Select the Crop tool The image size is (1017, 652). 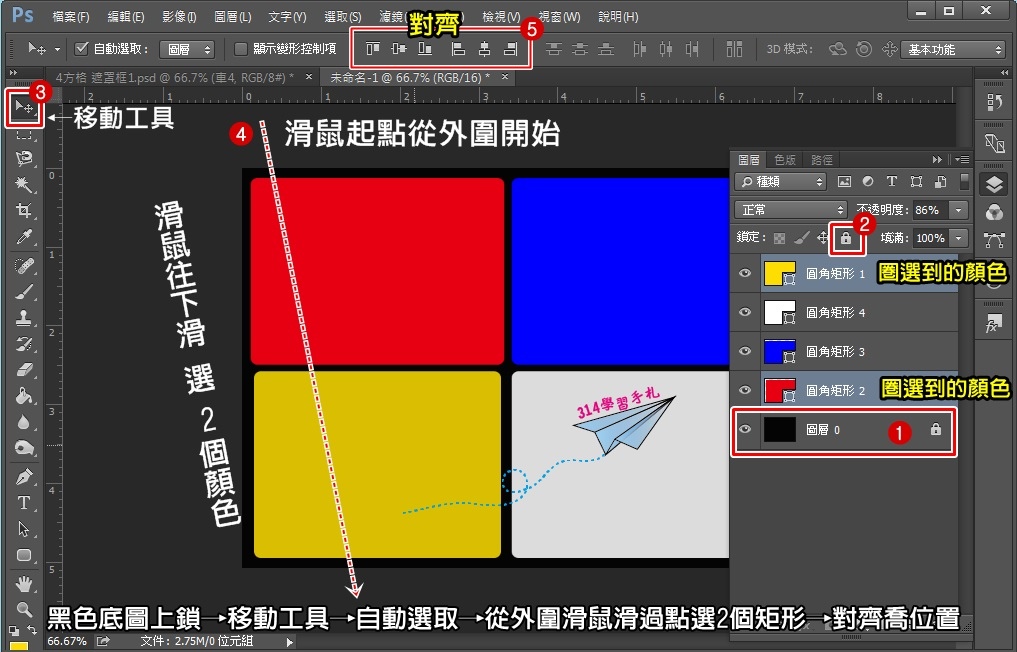(24, 210)
